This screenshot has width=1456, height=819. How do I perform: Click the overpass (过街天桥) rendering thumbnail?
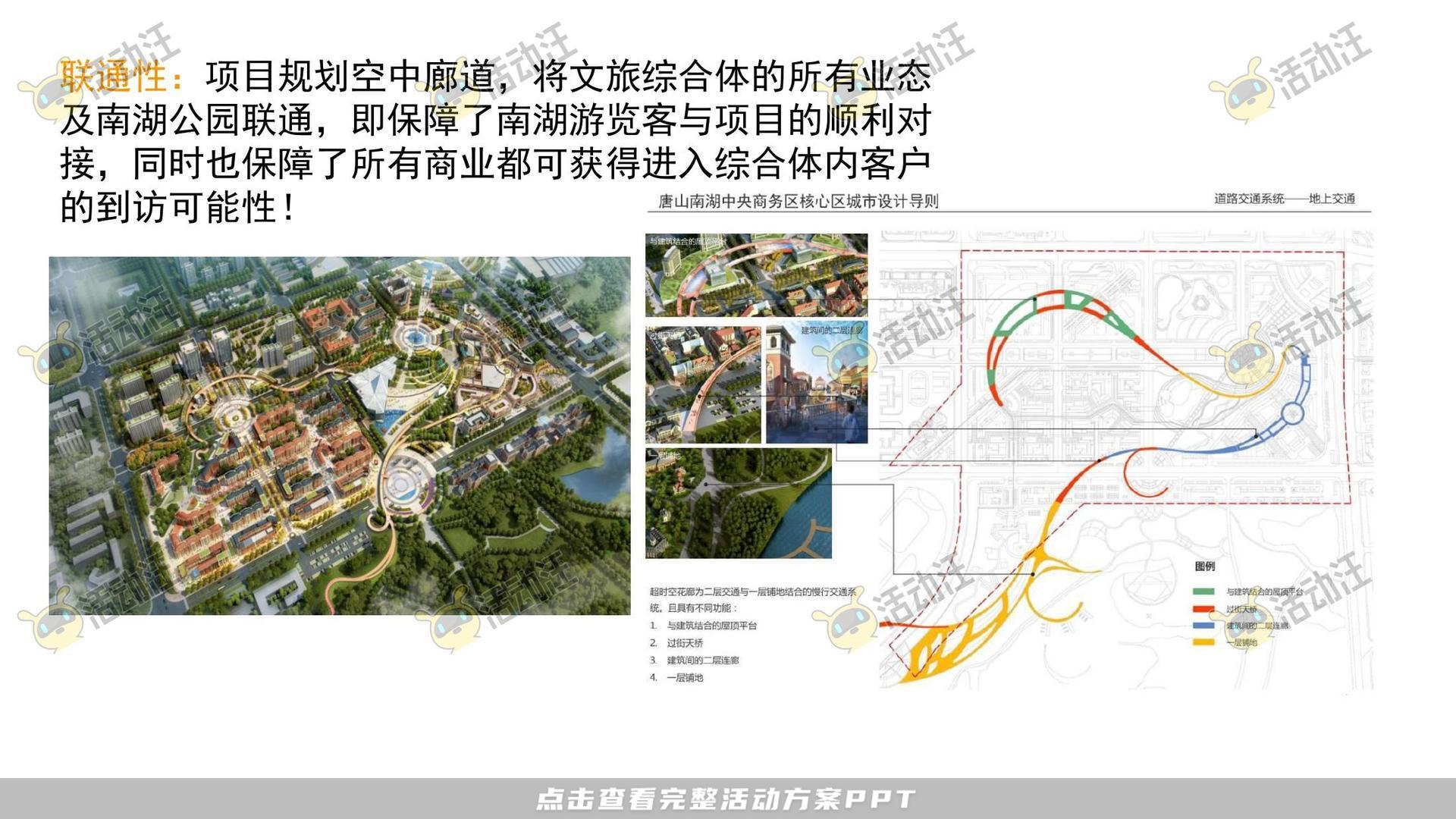(703, 384)
